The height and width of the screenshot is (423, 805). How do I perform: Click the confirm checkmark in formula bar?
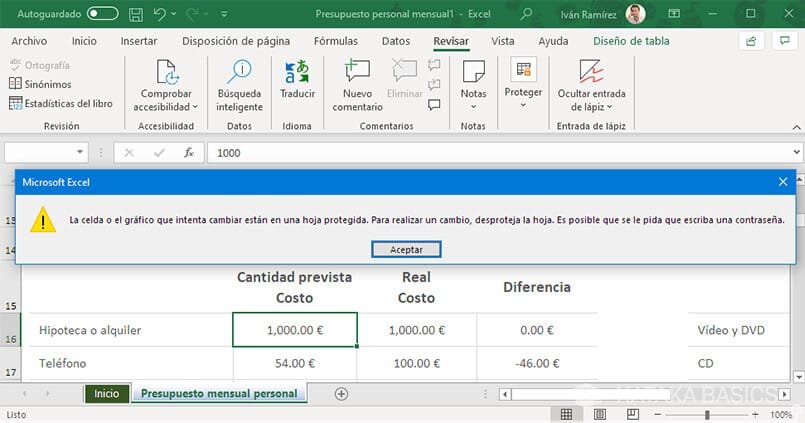point(159,152)
